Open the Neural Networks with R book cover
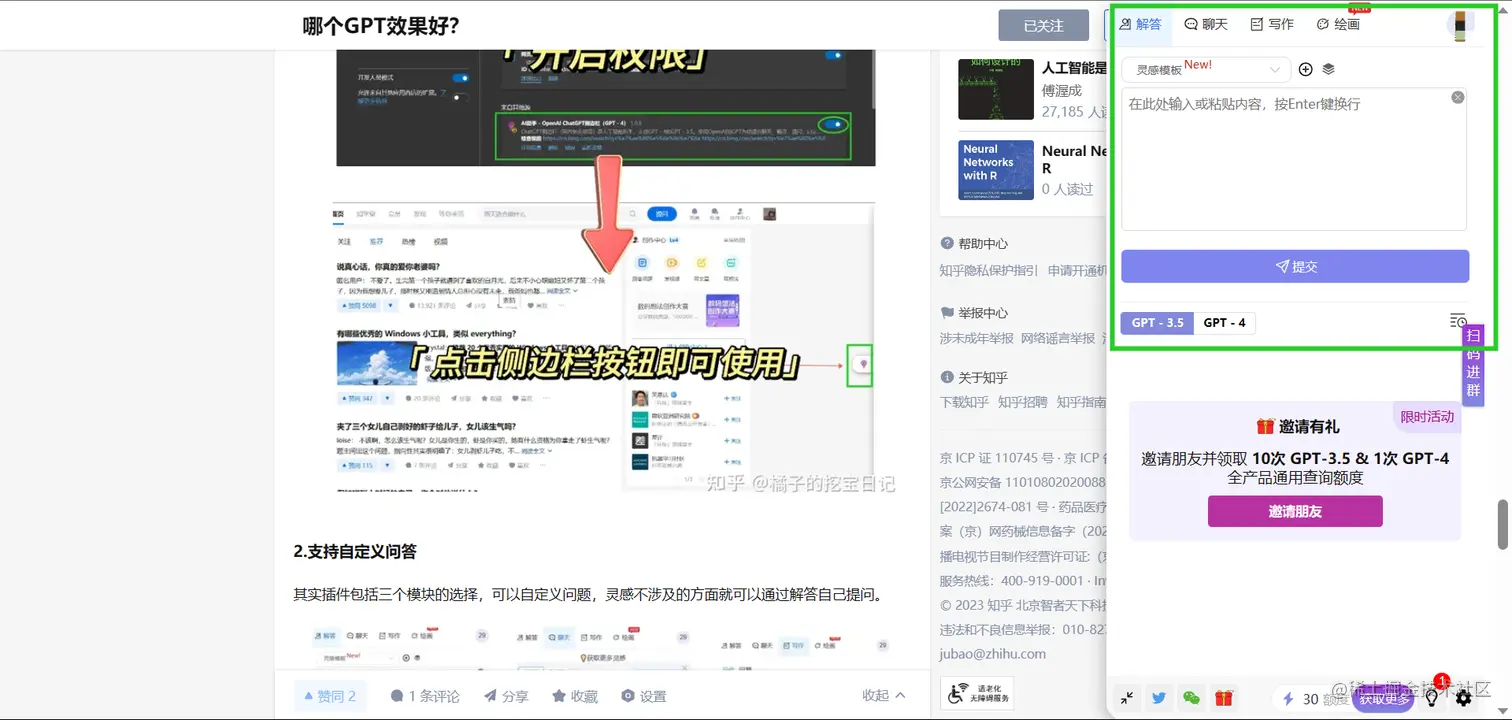The height and width of the screenshot is (720, 1512). (x=995, y=170)
